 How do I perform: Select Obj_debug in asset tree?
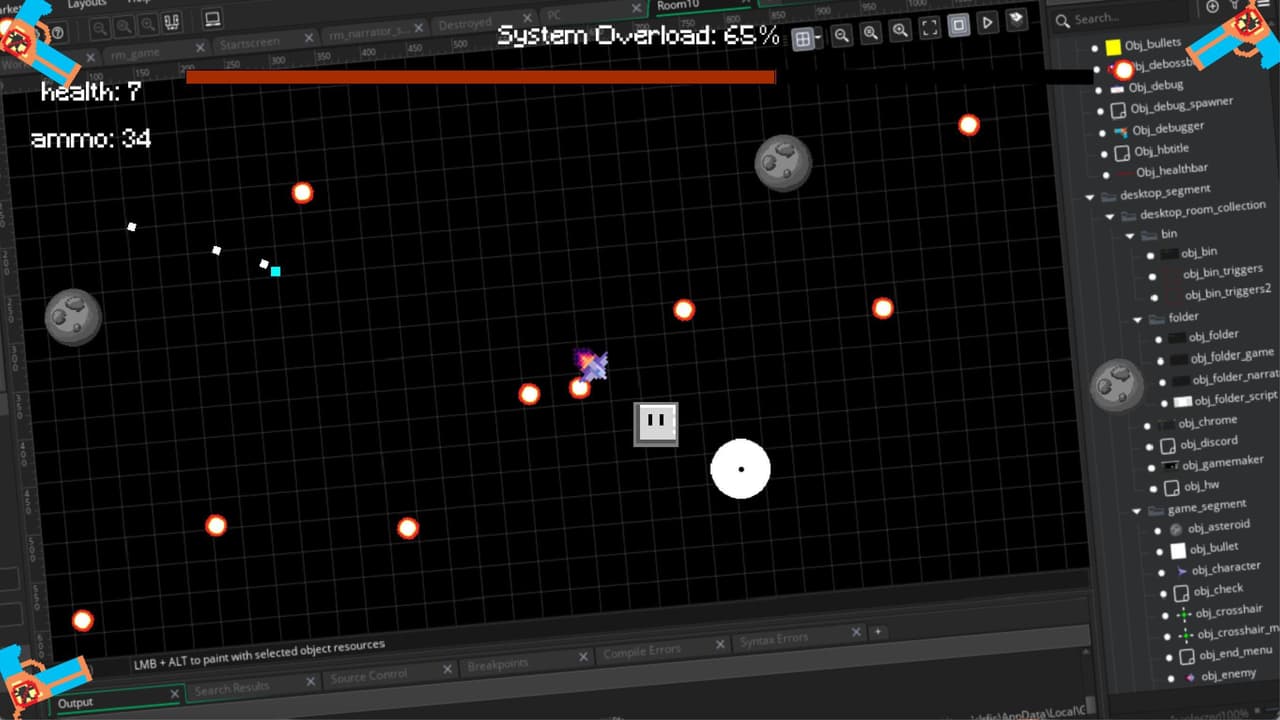pyautogui.click(x=1157, y=86)
